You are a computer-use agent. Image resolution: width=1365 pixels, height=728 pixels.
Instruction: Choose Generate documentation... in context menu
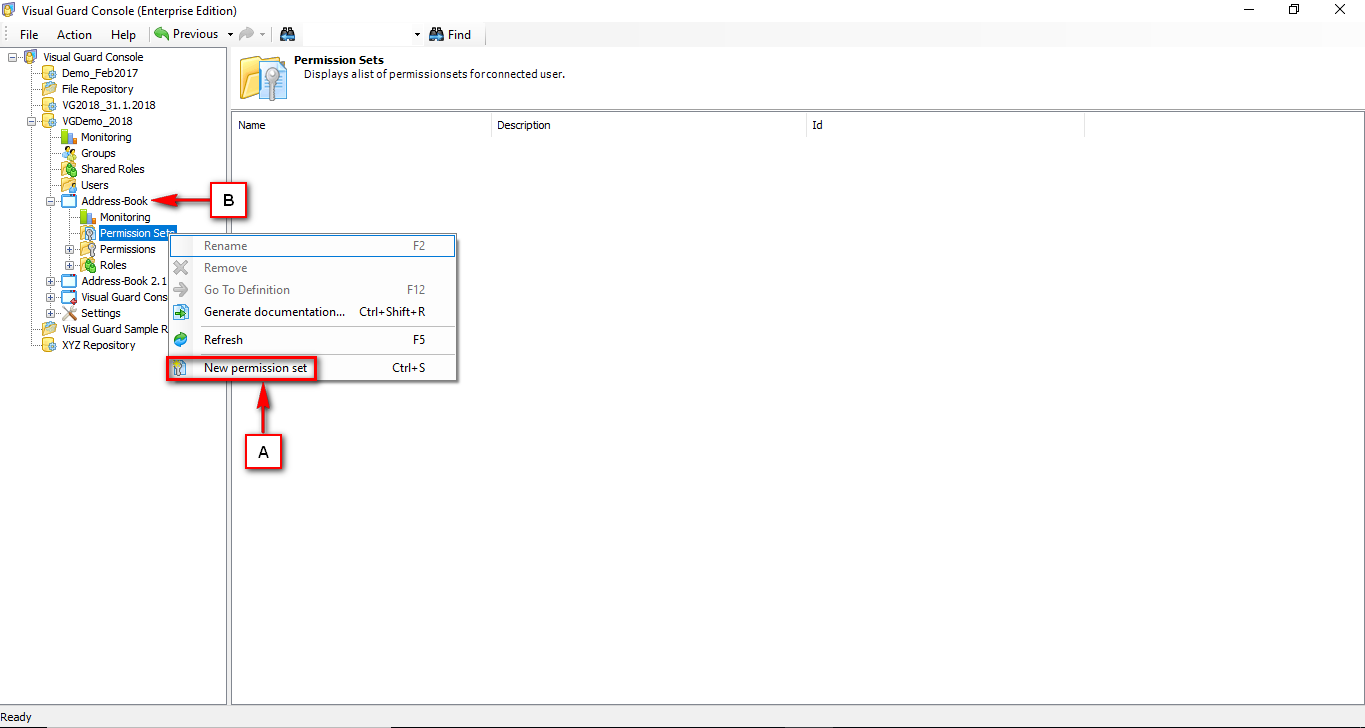pos(312,312)
